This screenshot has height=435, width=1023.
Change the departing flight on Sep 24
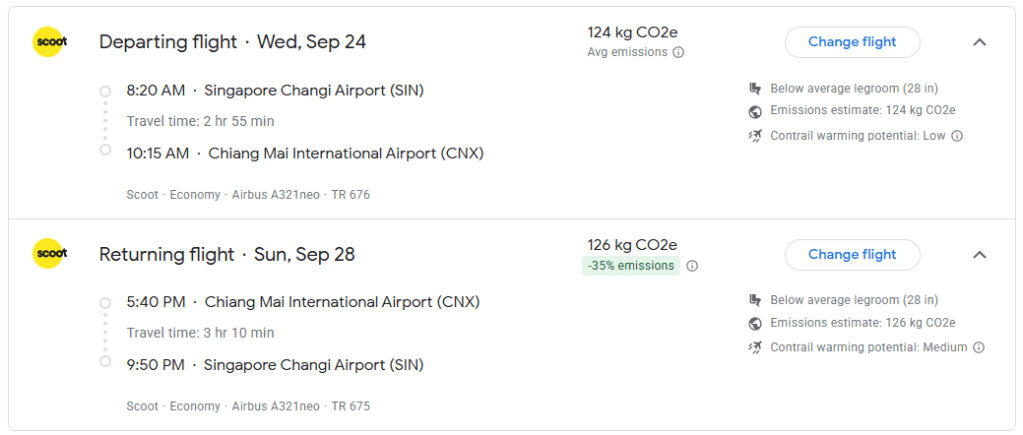[x=852, y=42]
